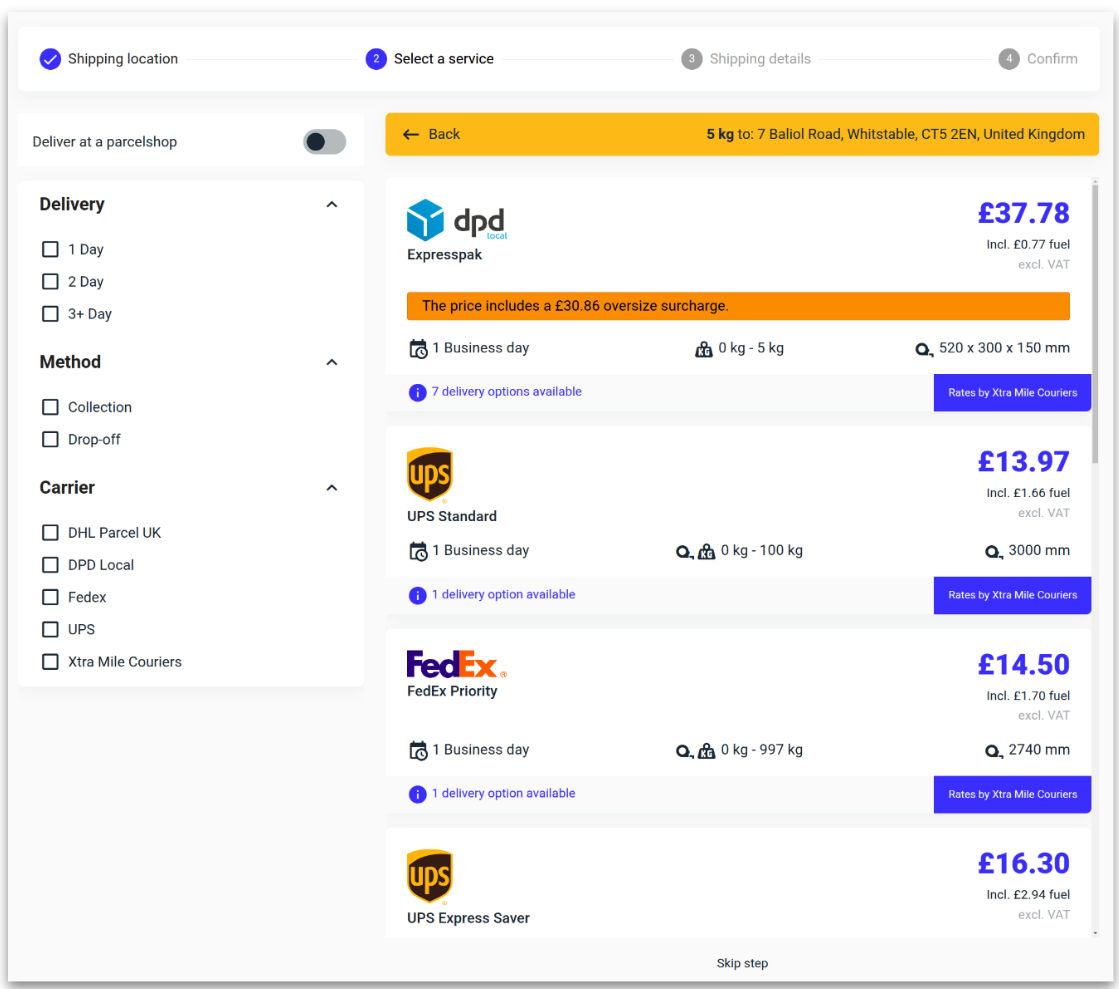The height and width of the screenshot is (989, 1119).
Task: Click the Skip step link
Action: click(x=742, y=963)
